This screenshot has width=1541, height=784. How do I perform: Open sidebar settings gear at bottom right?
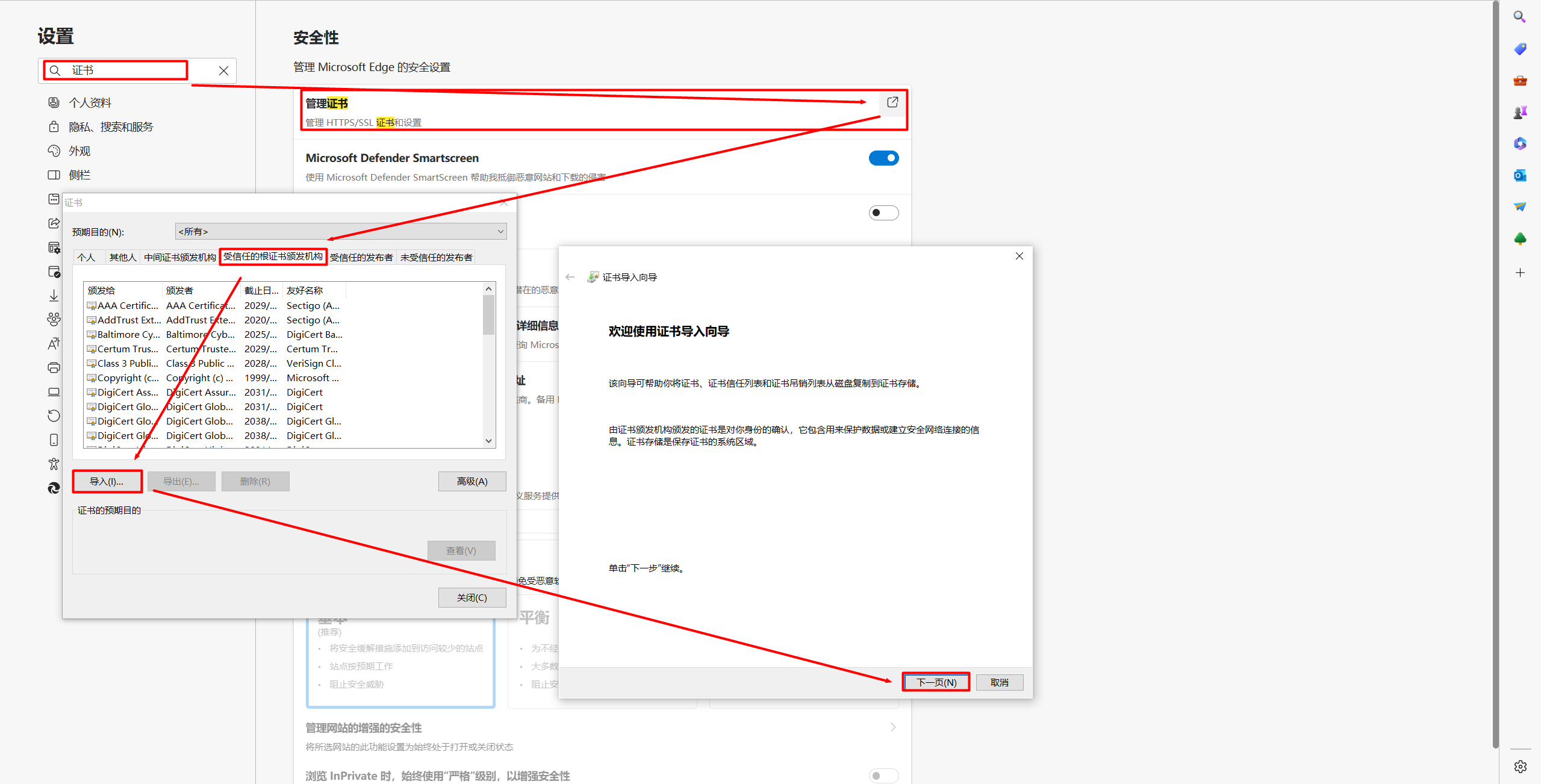click(1519, 767)
